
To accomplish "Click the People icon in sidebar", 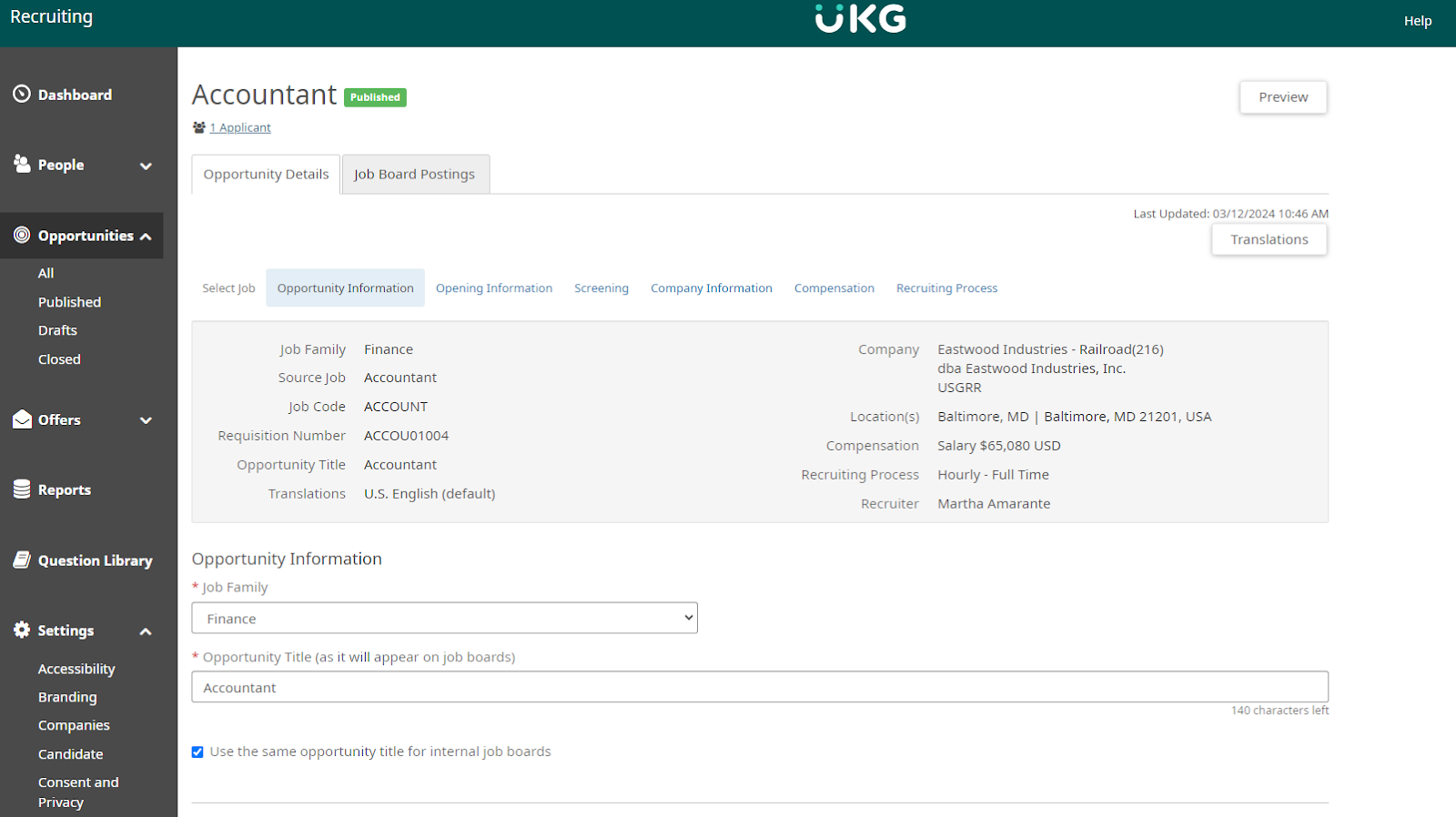I will (22, 164).
